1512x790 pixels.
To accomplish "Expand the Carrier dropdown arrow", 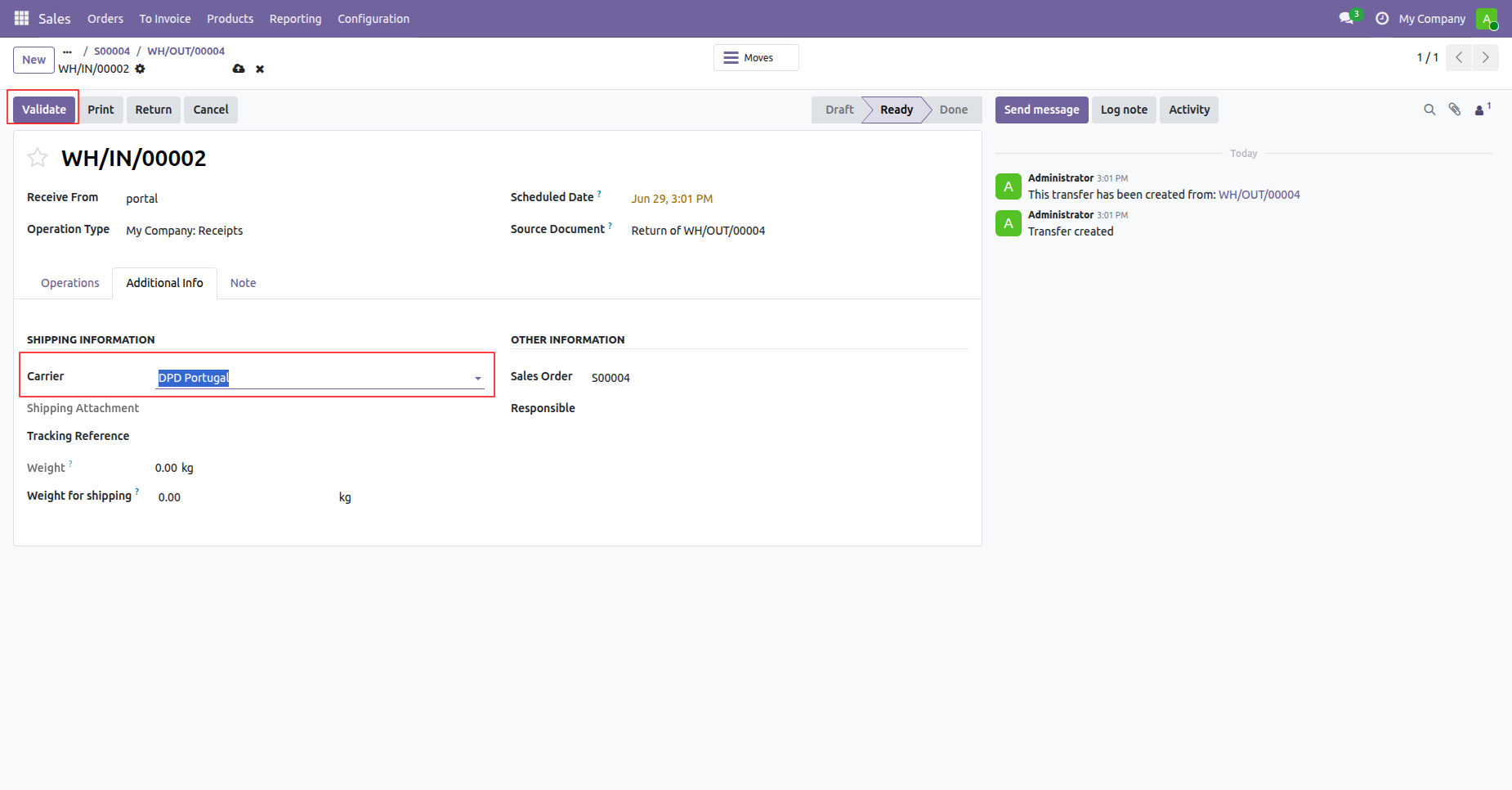I will click(x=478, y=378).
